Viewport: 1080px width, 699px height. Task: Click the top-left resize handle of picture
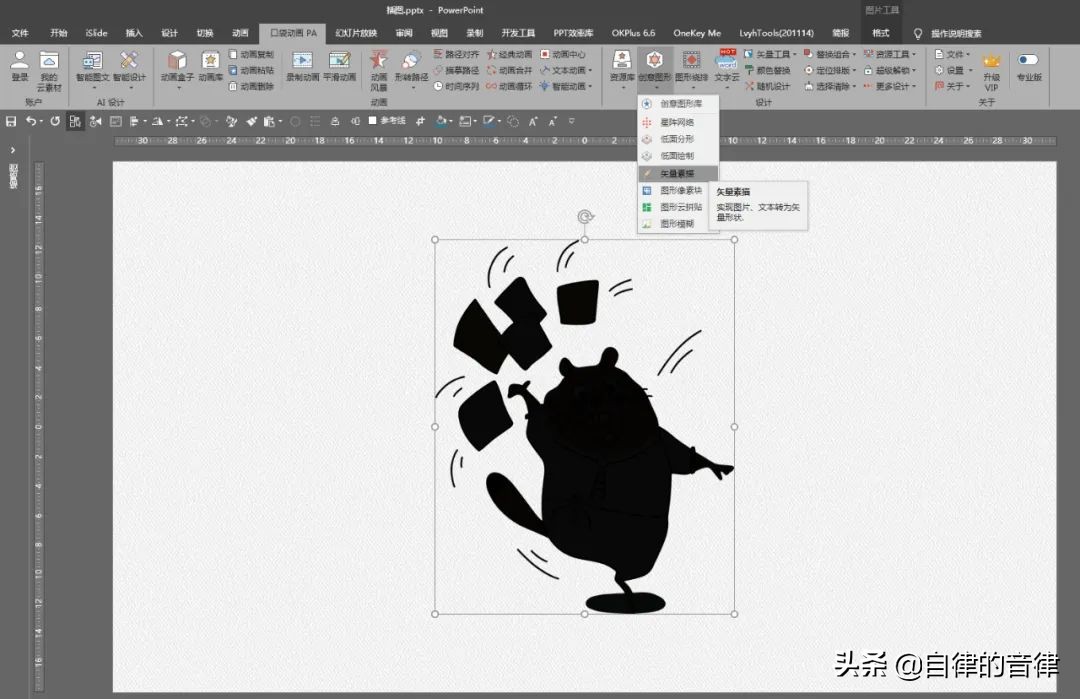435,240
